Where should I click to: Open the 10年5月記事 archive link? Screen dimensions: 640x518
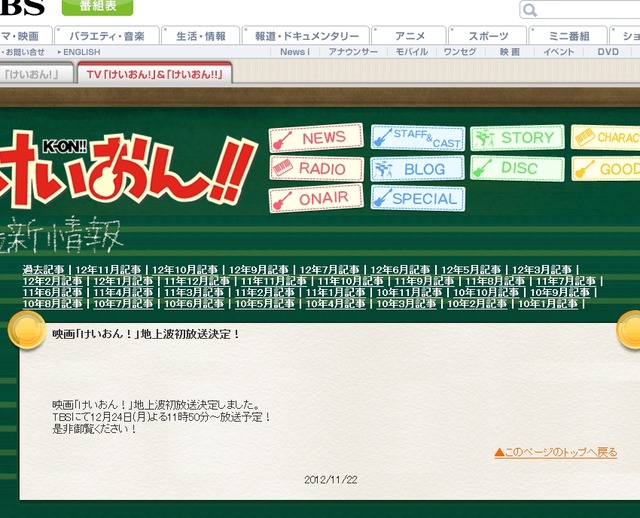pos(265,304)
